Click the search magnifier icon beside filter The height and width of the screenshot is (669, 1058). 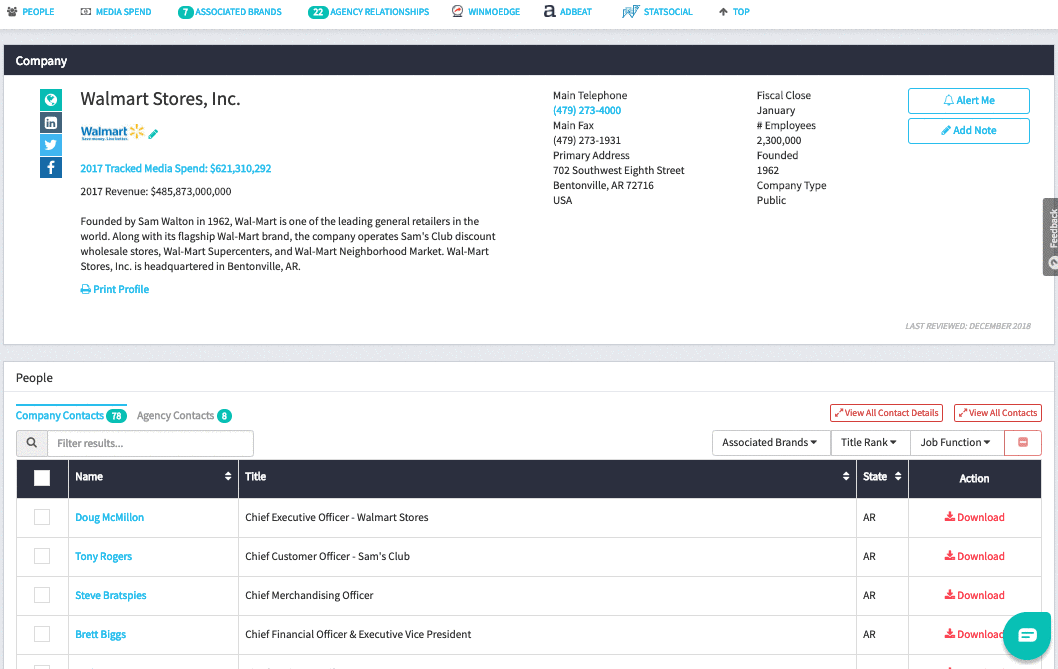point(32,443)
